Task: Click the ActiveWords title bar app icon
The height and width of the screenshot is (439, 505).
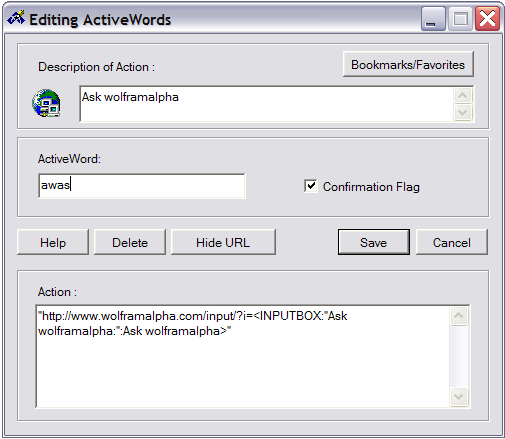Action: tap(16, 18)
